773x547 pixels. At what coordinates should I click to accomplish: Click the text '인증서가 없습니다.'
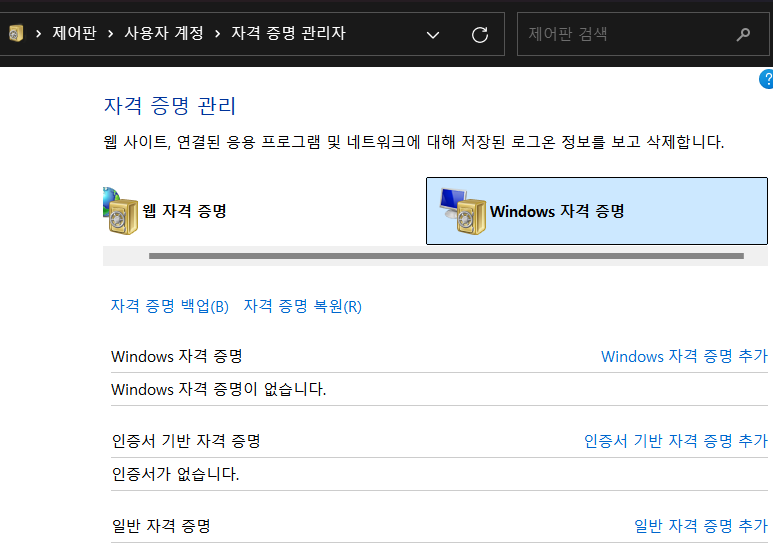click(175, 474)
